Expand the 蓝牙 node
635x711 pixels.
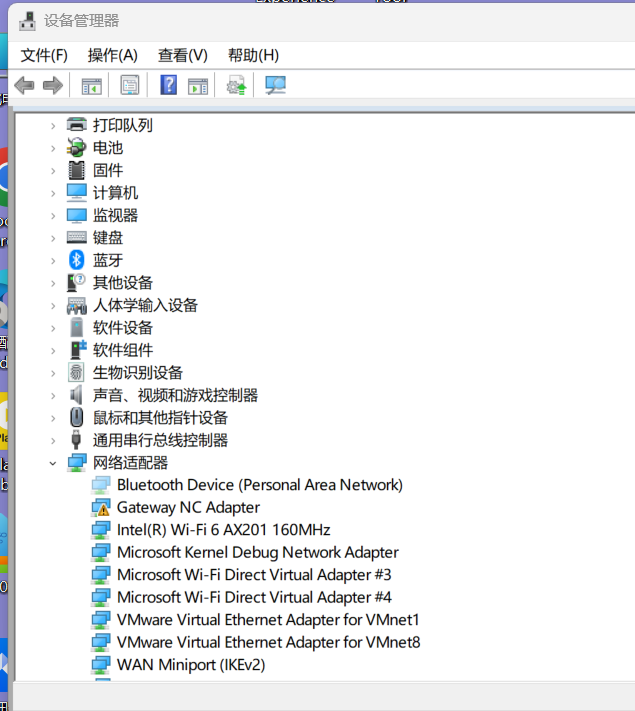click(53, 261)
